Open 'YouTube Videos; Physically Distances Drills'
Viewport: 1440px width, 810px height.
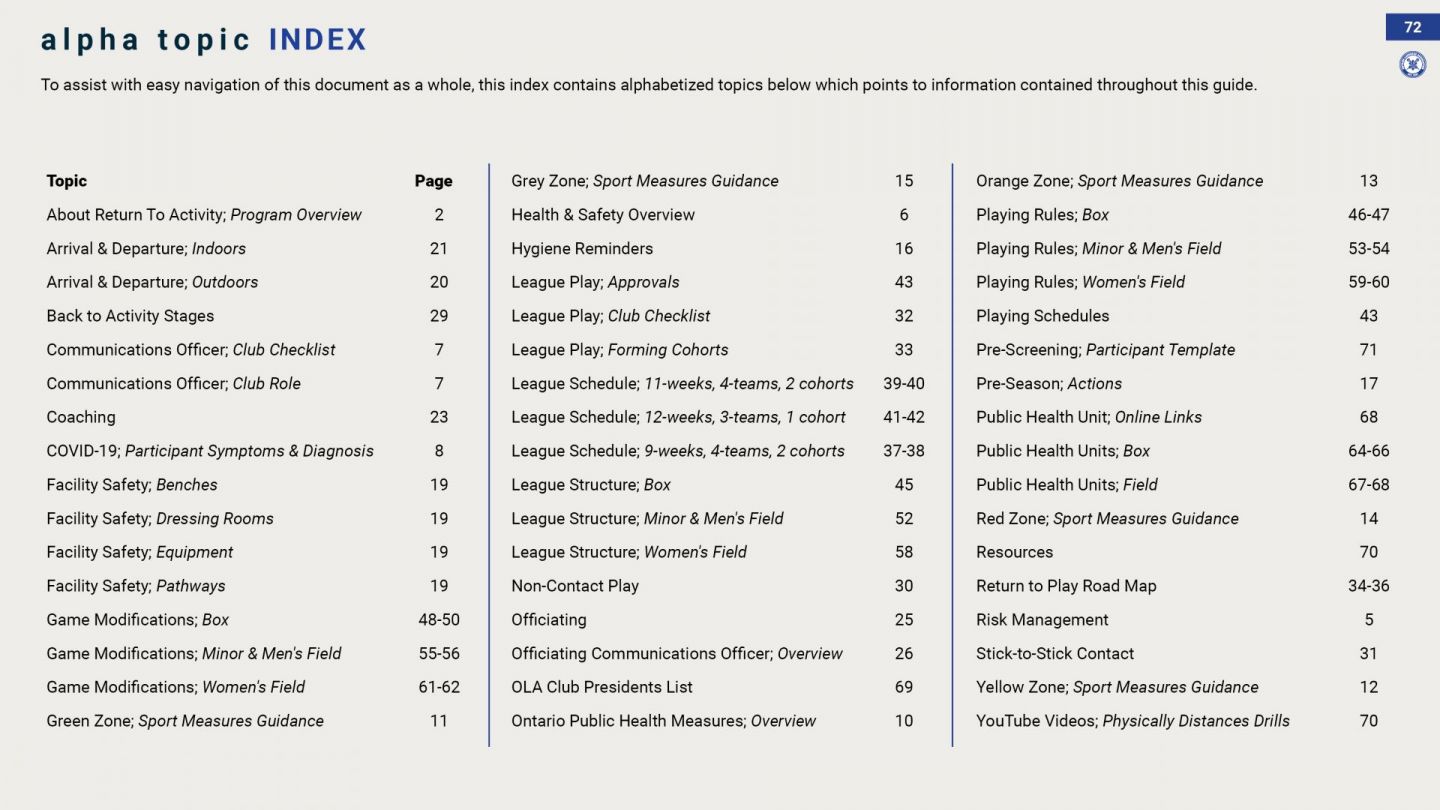[1133, 721]
